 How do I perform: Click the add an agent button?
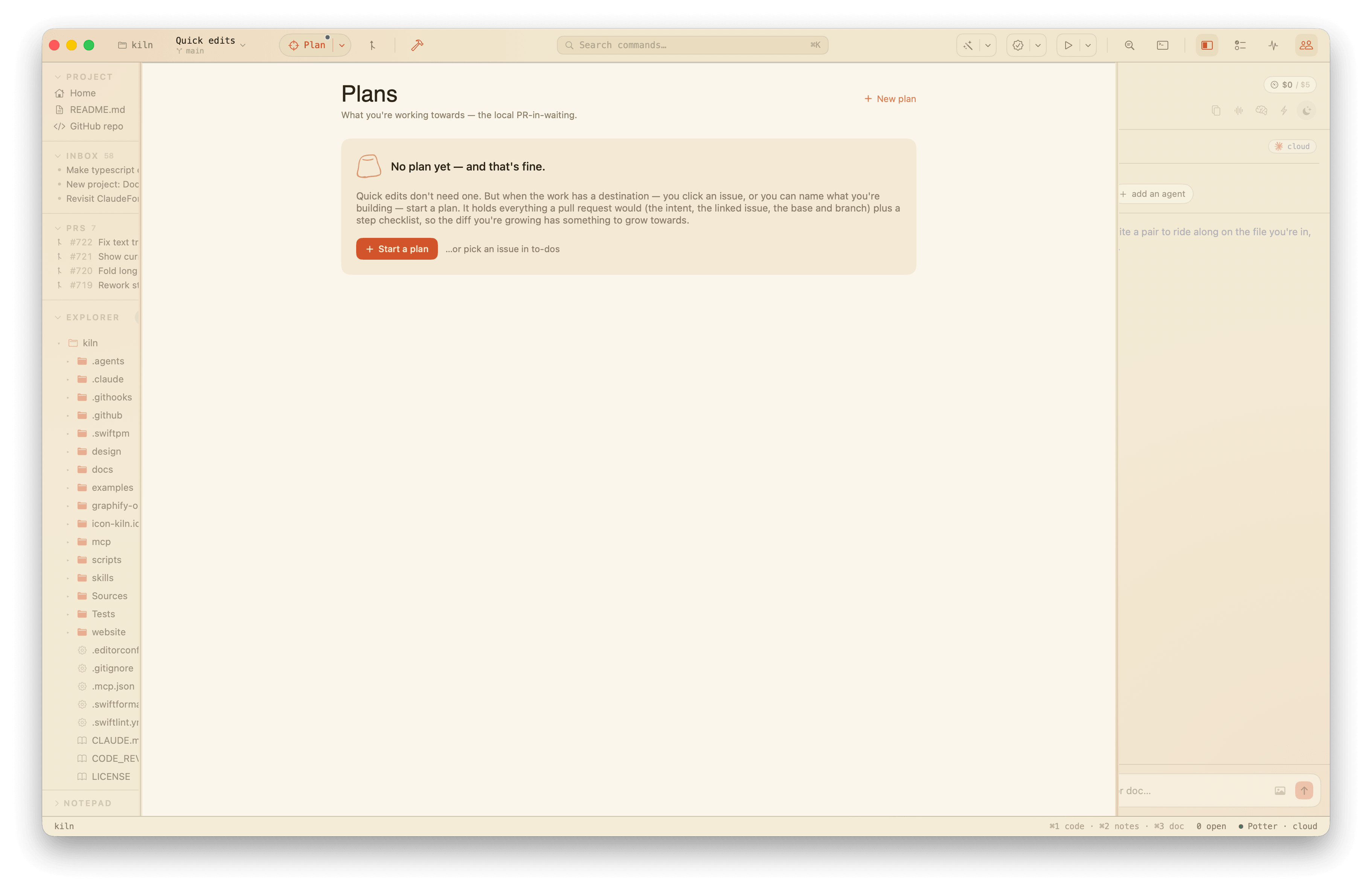1154,194
